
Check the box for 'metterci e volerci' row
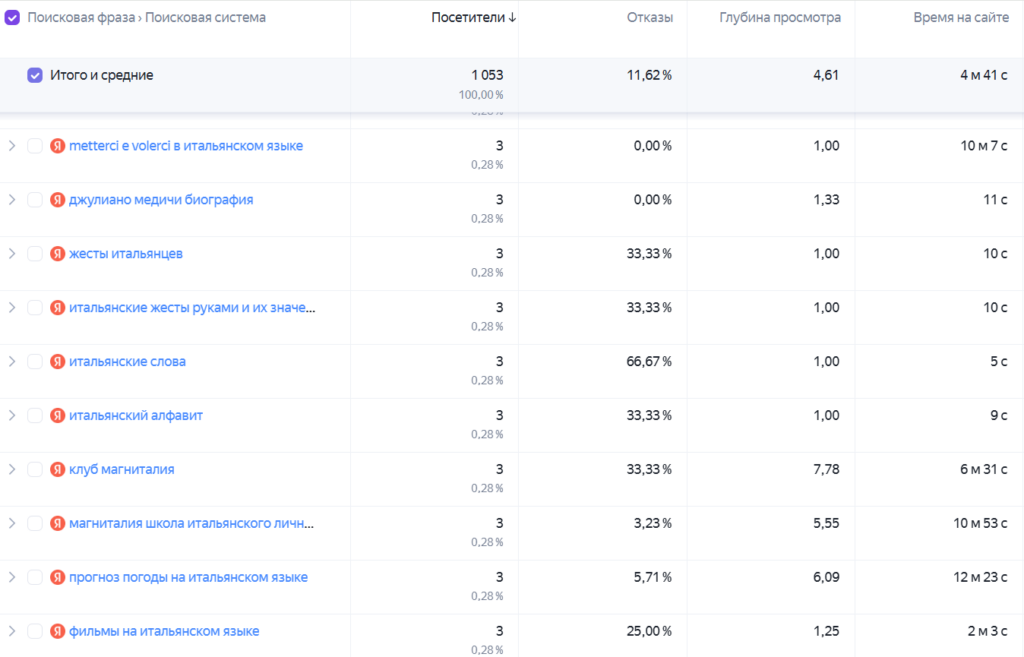click(x=35, y=146)
